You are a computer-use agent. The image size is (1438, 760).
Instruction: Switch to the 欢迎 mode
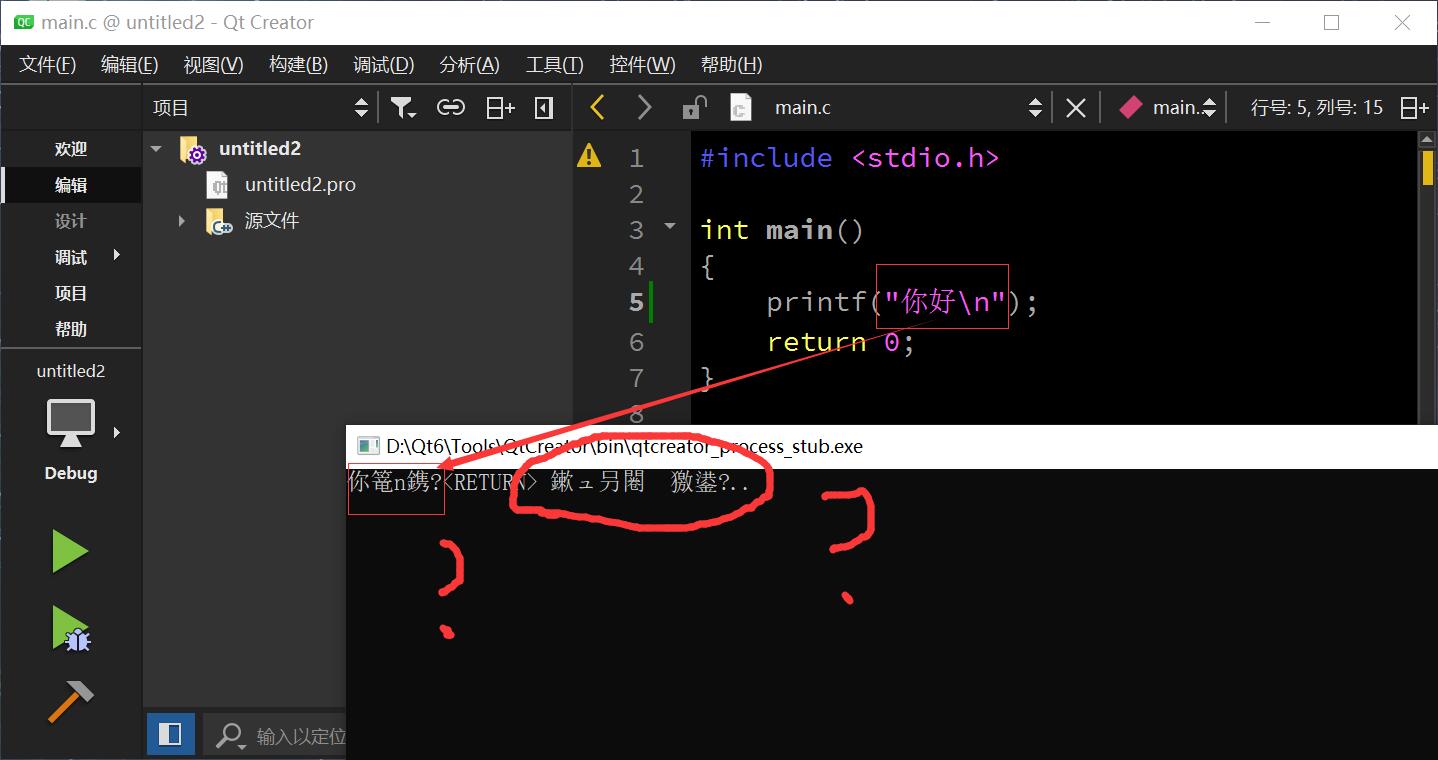pos(71,149)
